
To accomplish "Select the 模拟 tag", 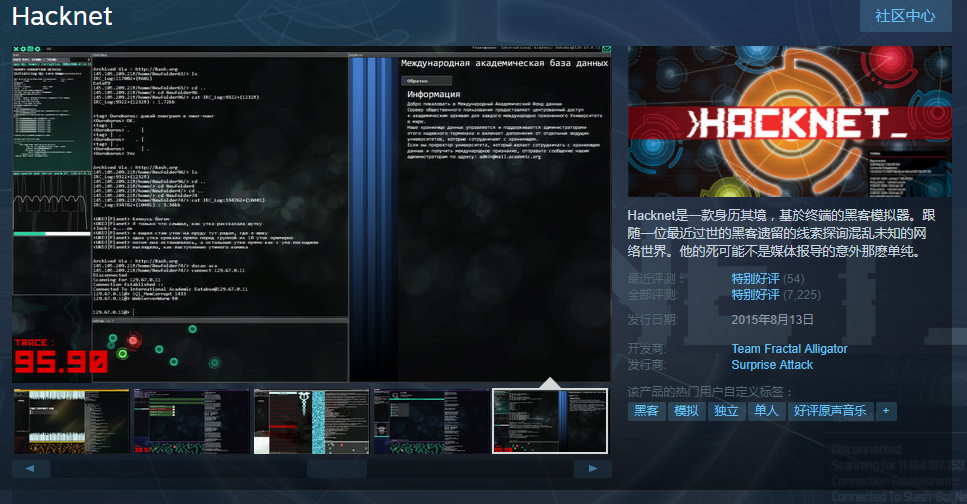I will (686, 411).
